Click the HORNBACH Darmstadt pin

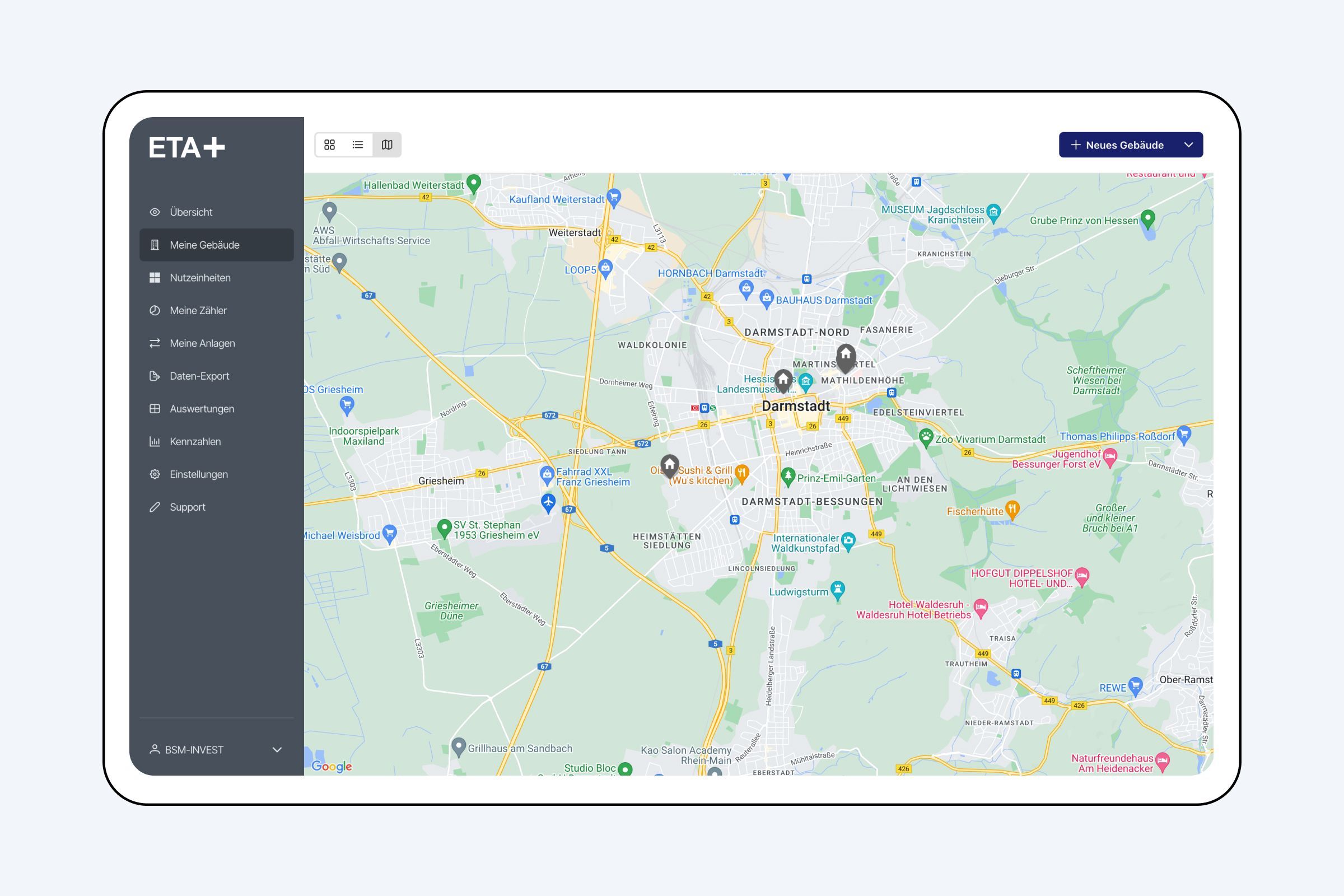pos(746,290)
